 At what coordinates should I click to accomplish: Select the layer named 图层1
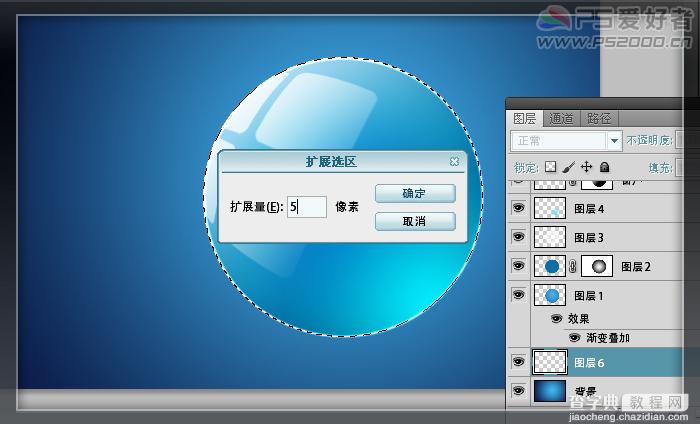pos(589,295)
